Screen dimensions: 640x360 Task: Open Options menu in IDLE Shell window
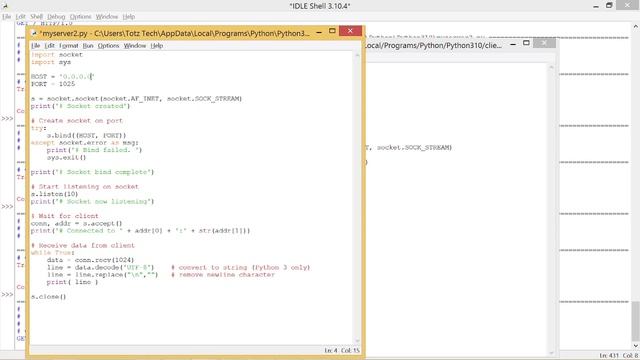coord(80,17)
